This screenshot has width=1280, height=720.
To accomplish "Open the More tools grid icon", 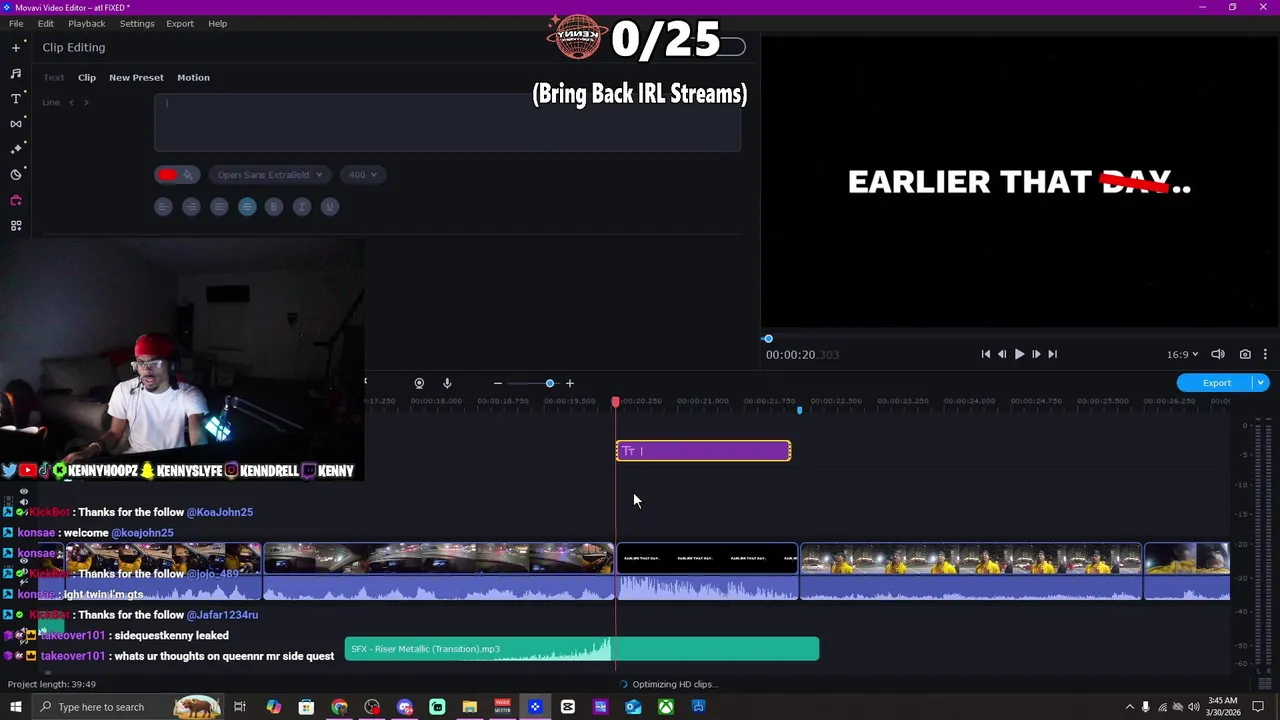I will pyautogui.click(x=16, y=226).
